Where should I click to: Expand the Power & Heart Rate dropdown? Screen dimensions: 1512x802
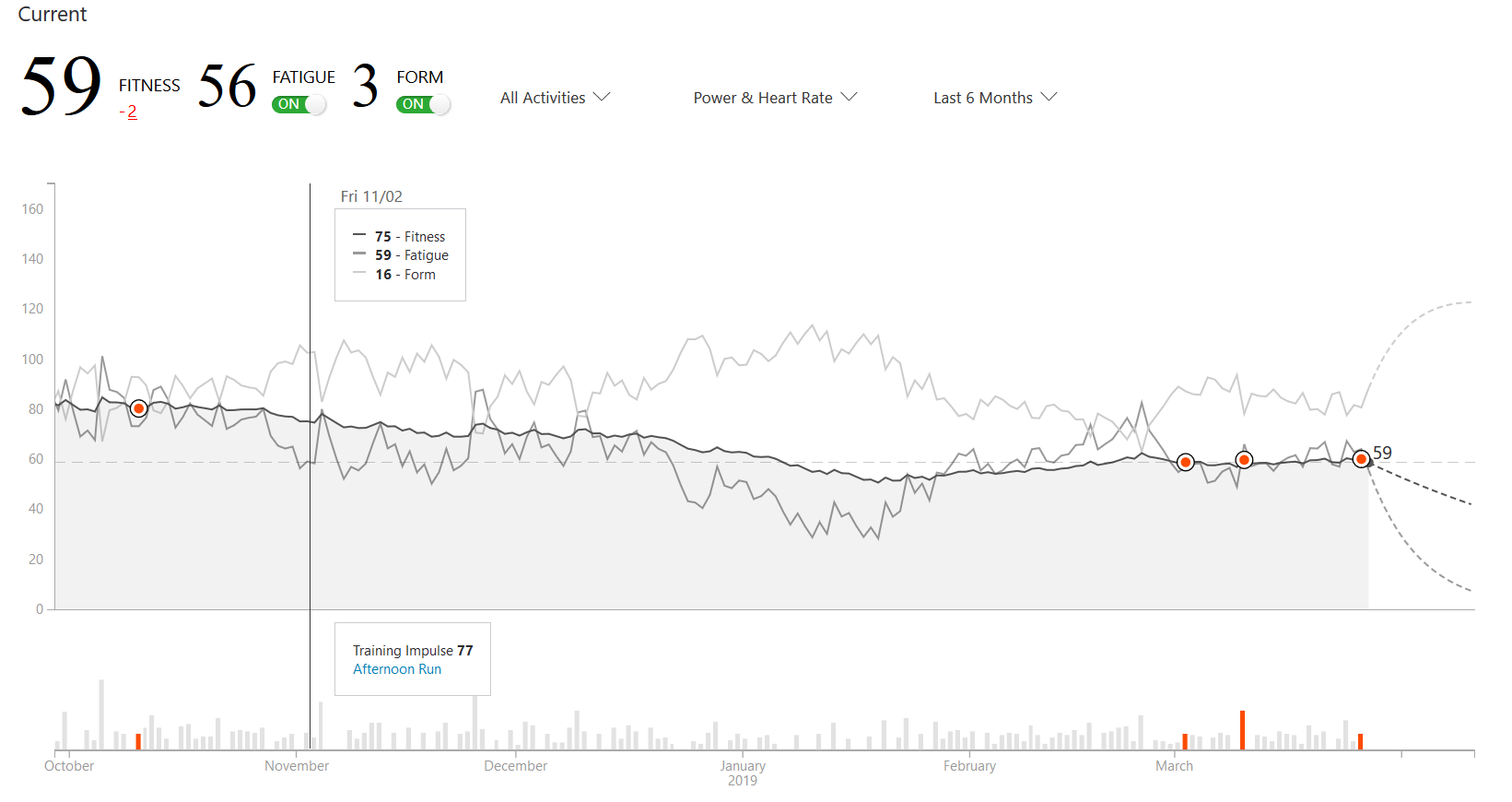point(774,98)
